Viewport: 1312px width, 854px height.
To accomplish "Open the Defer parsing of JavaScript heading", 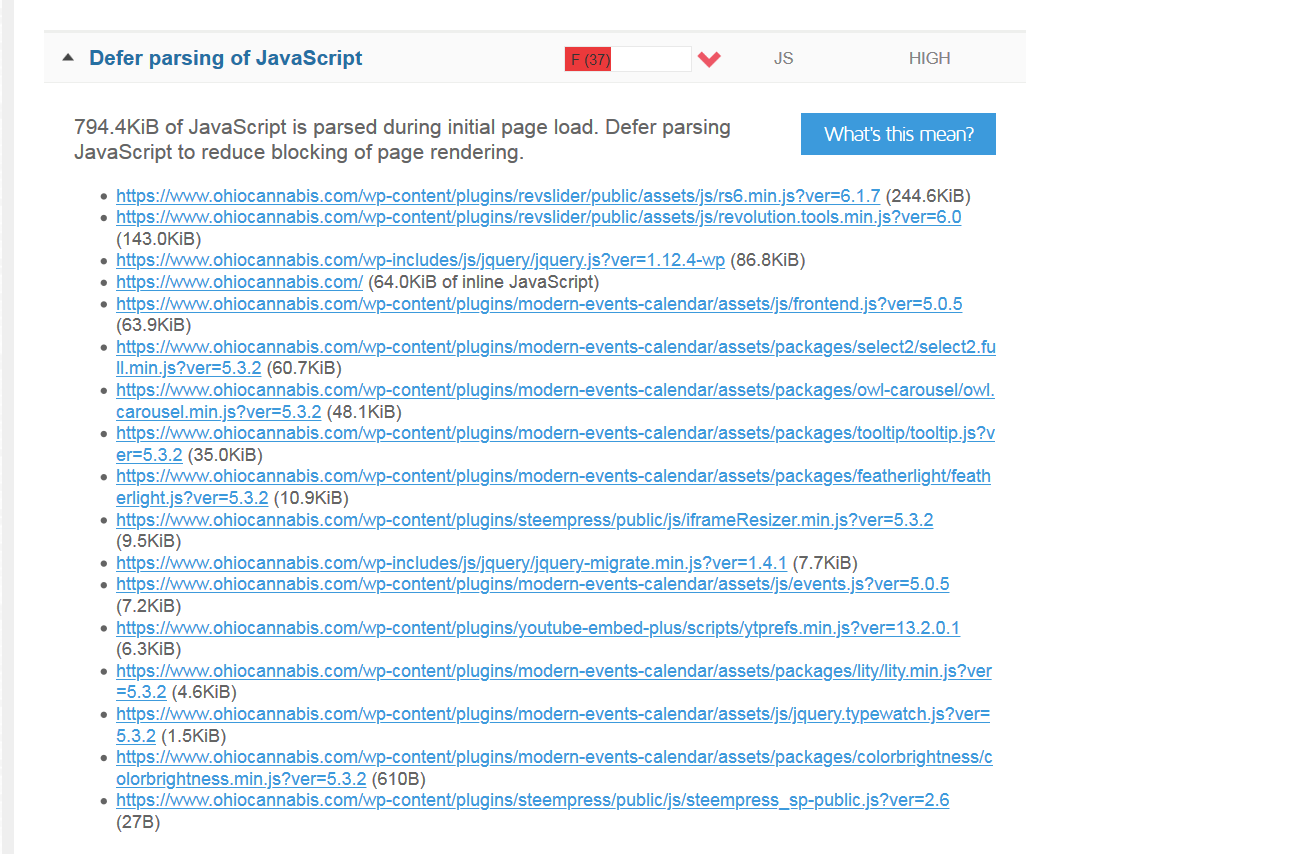I will click(x=226, y=58).
